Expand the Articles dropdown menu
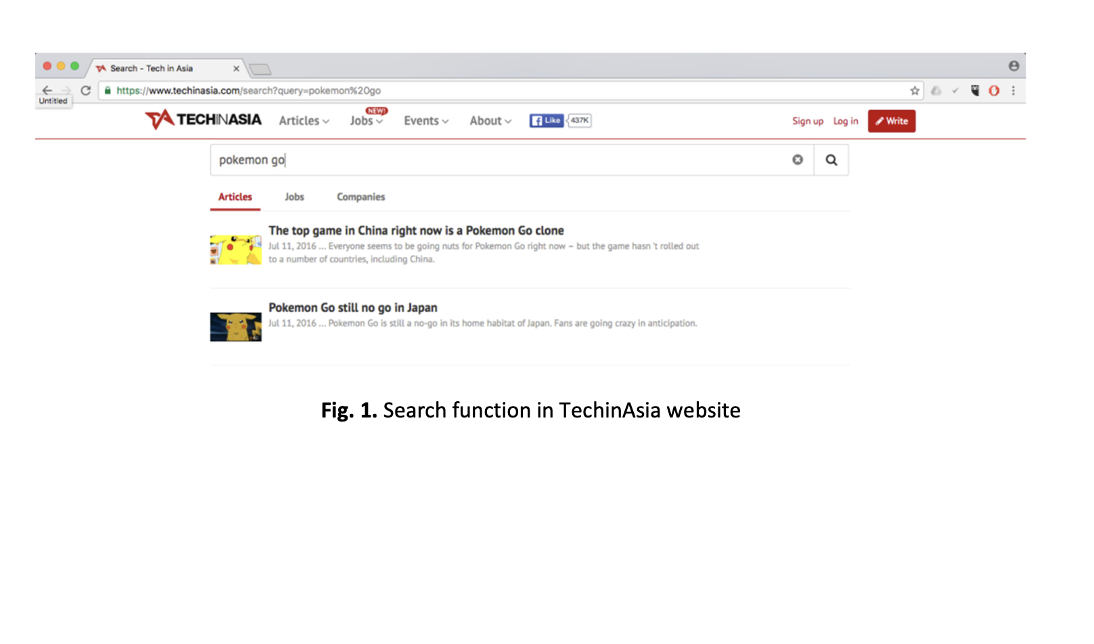1094x644 pixels. click(x=304, y=121)
